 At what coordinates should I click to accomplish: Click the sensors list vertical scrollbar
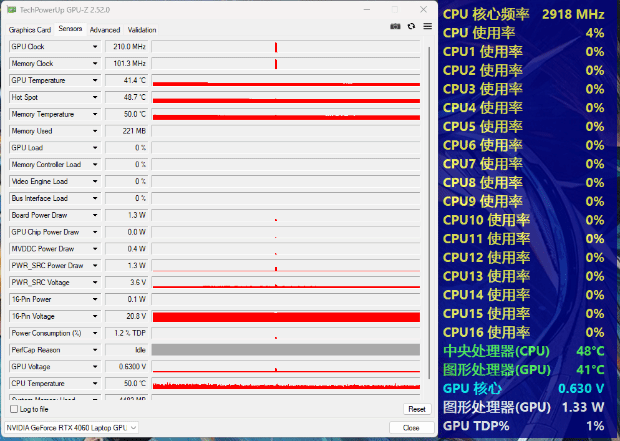429,212
